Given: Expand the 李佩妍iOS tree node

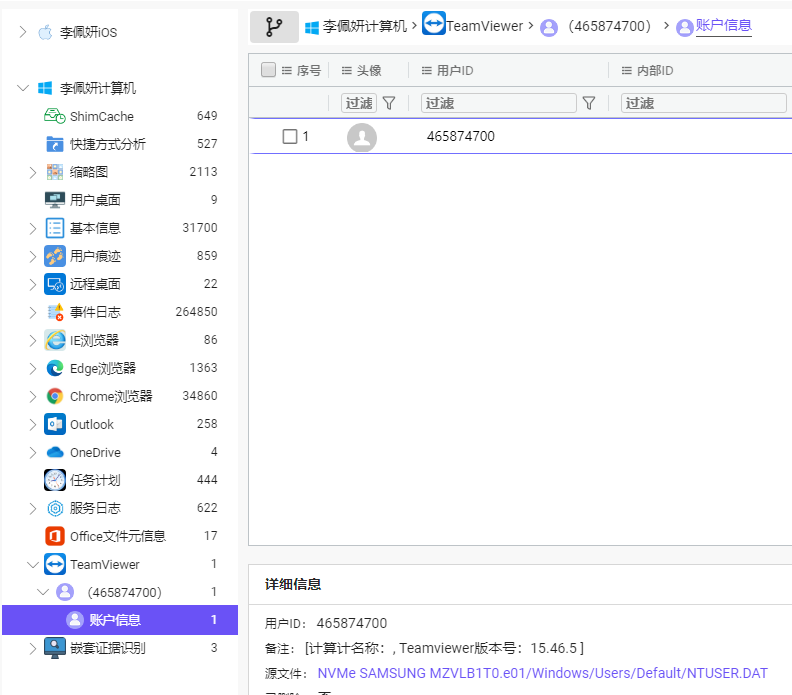Looking at the screenshot, I should tap(23, 32).
